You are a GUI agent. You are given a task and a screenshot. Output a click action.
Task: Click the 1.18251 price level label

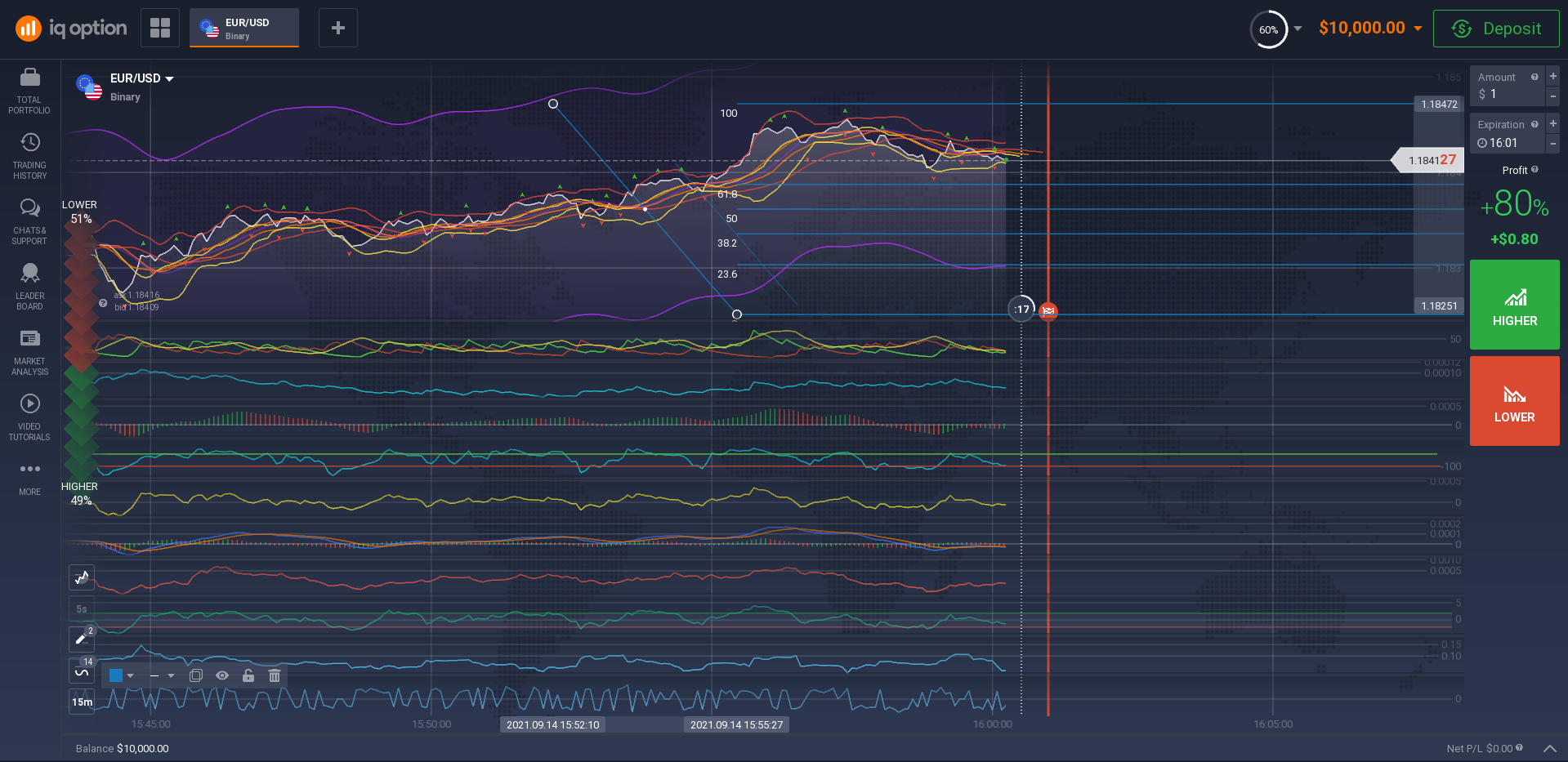[x=1439, y=305]
